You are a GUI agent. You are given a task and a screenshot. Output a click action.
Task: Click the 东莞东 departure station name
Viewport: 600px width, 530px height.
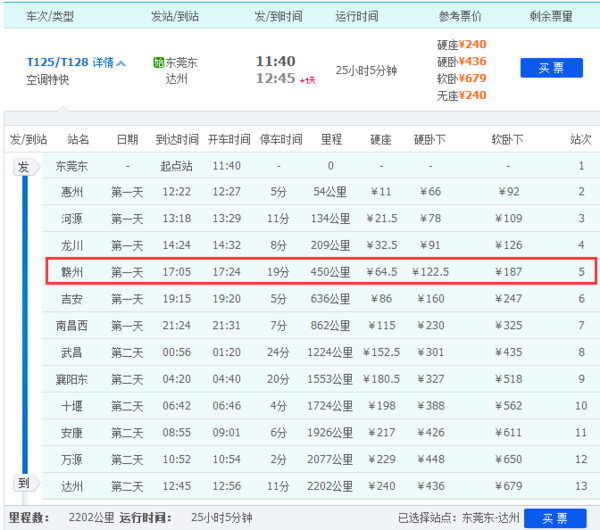[181, 62]
